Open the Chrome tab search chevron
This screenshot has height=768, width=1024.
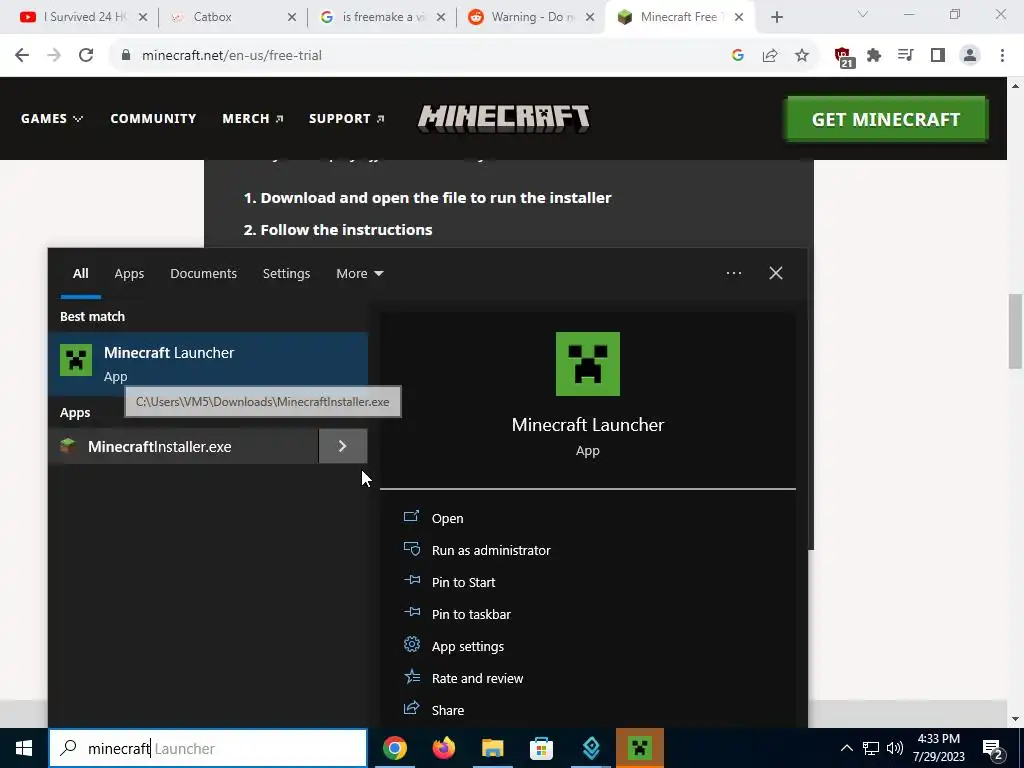pos(863,15)
